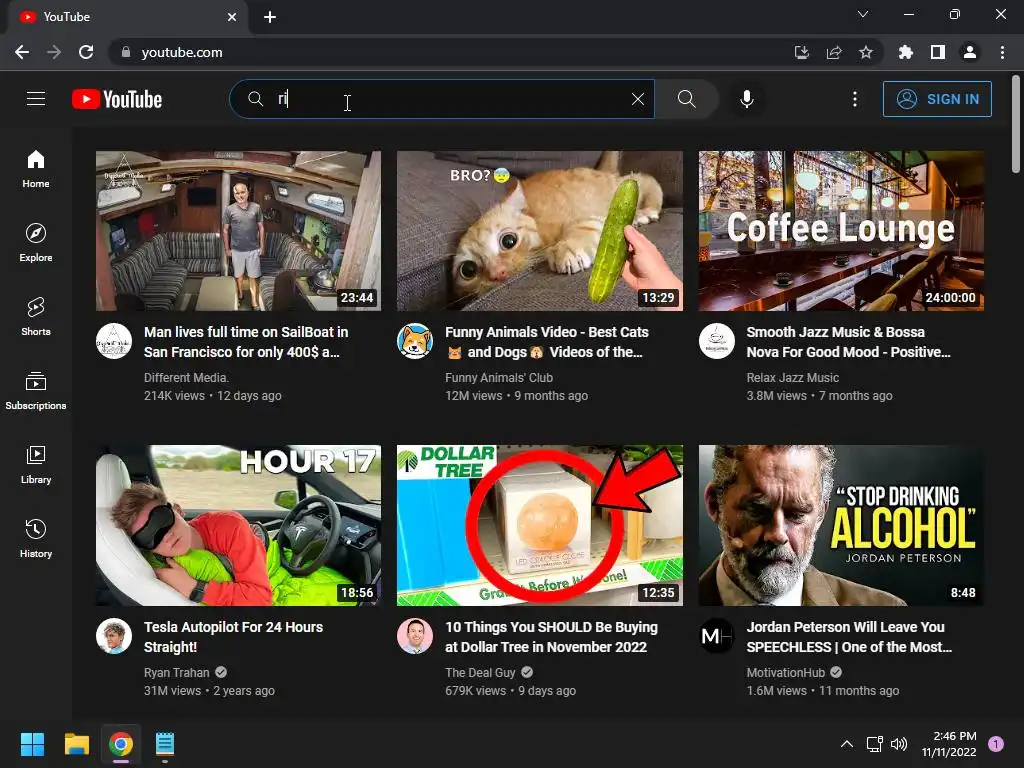Open the Coffee Lounge thumbnail
The height and width of the screenshot is (768, 1024).
coord(841,231)
